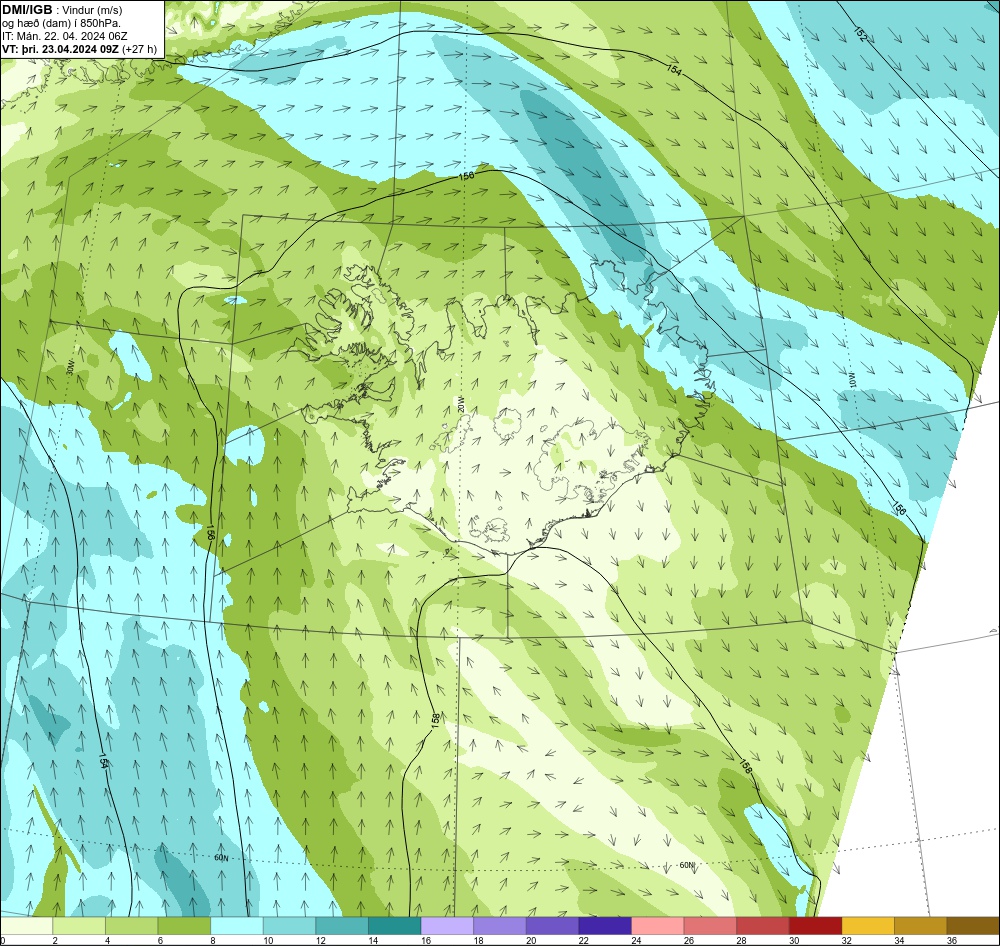Click the legend value 36

(952, 940)
